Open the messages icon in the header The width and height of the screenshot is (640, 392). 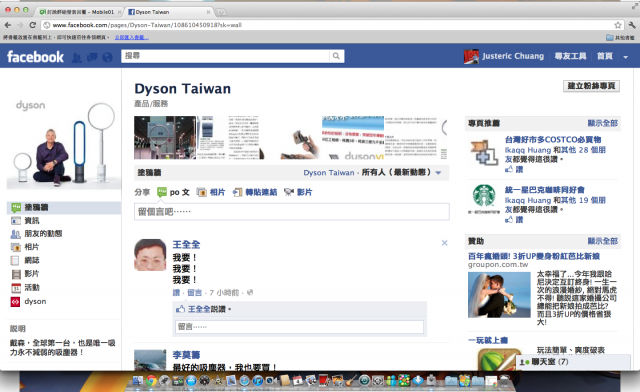click(x=92, y=57)
